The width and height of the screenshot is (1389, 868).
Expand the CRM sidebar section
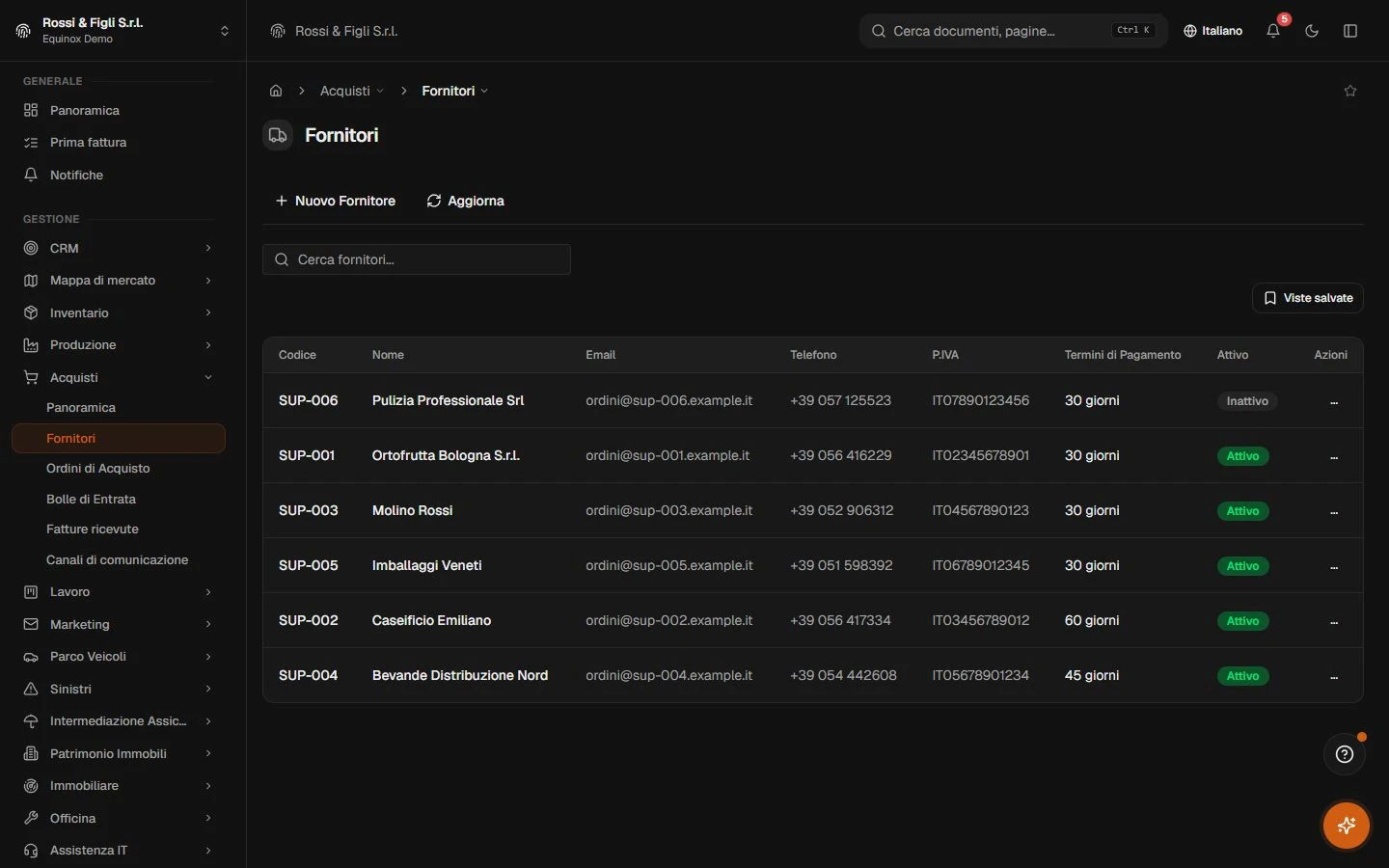pyautogui.click(x=118, y=248)
